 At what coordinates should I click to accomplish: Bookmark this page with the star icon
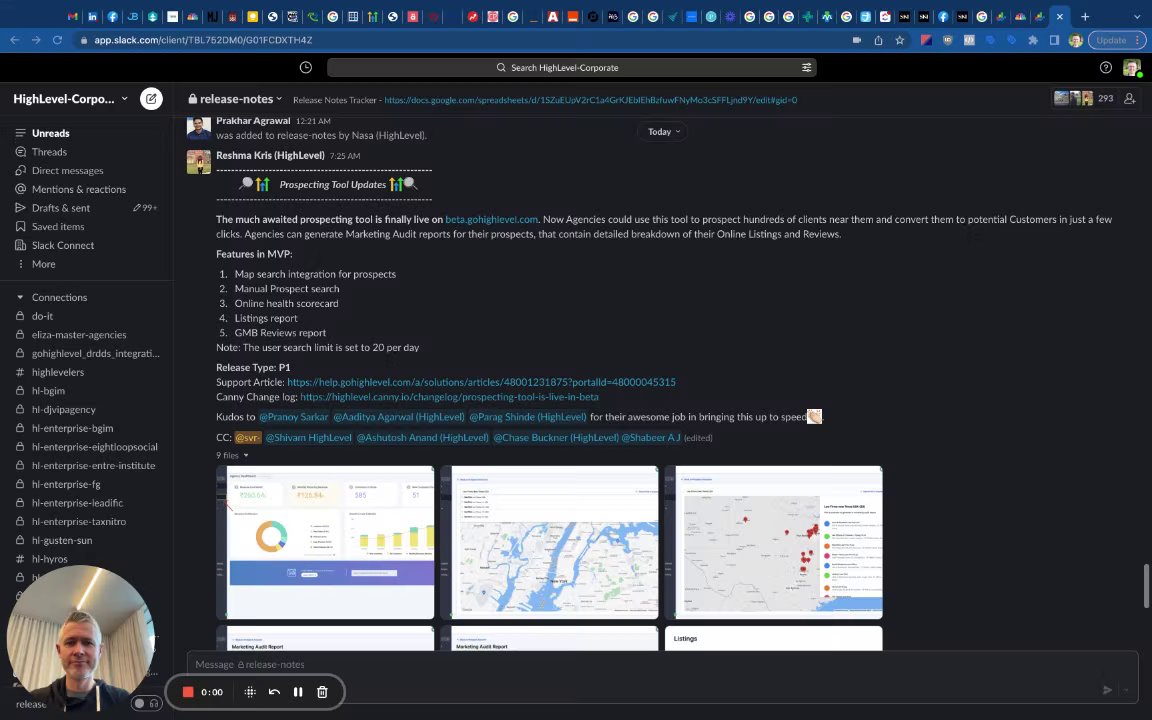click(x=899, y=40)
